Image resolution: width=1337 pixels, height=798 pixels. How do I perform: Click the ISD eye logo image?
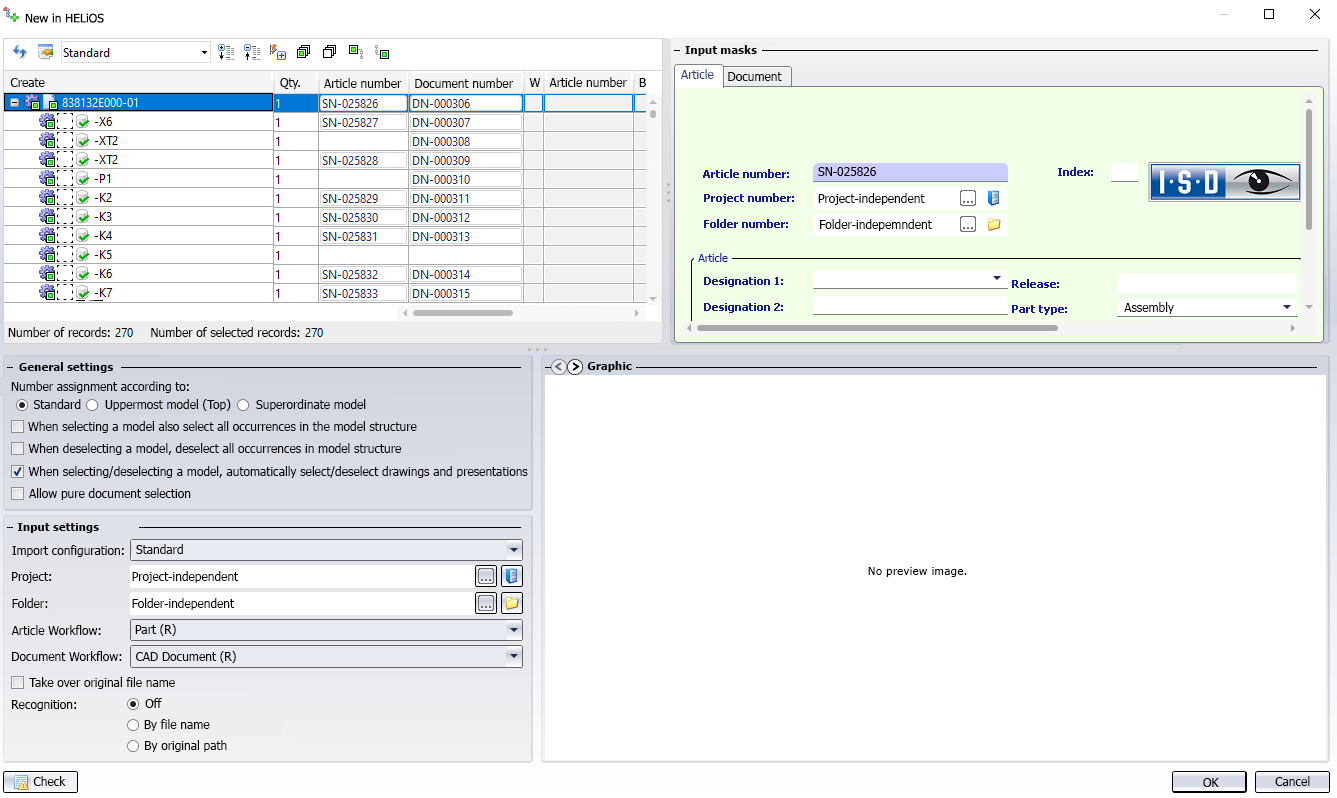1224,182
